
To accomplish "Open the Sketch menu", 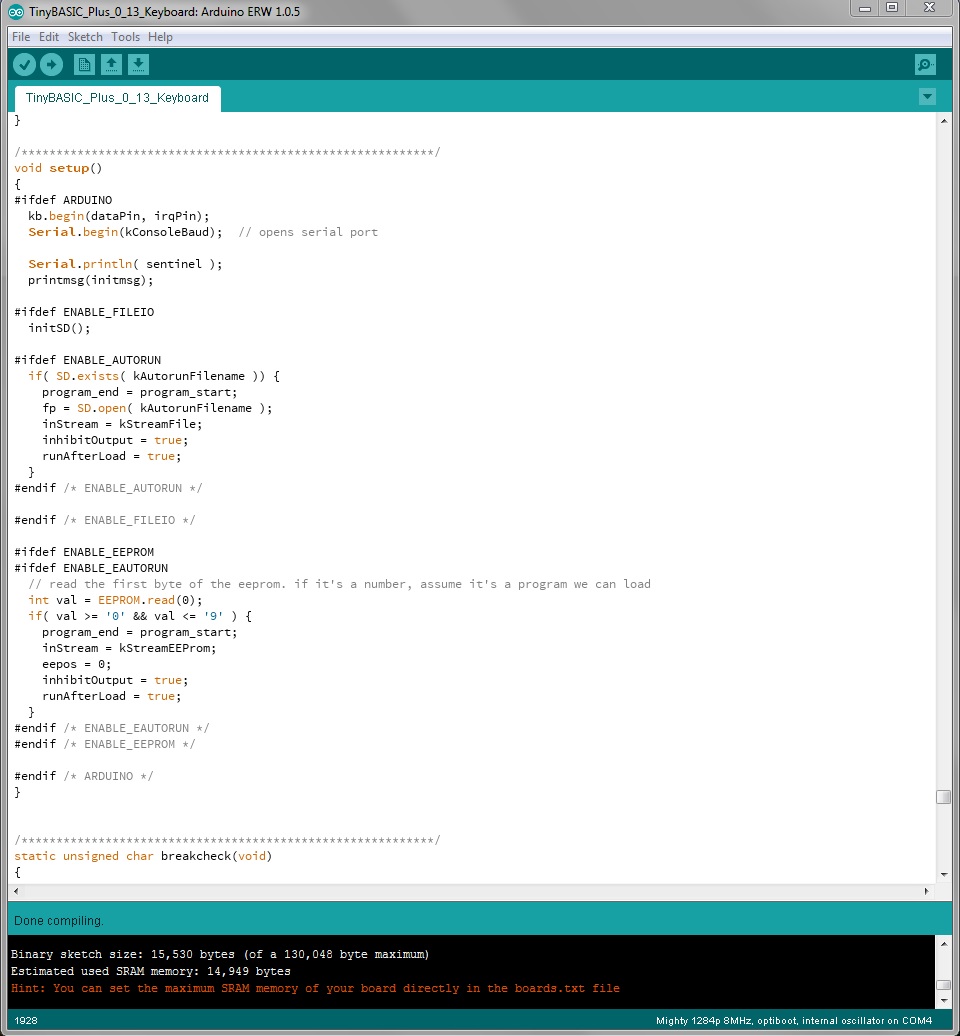I will point(85,36).
